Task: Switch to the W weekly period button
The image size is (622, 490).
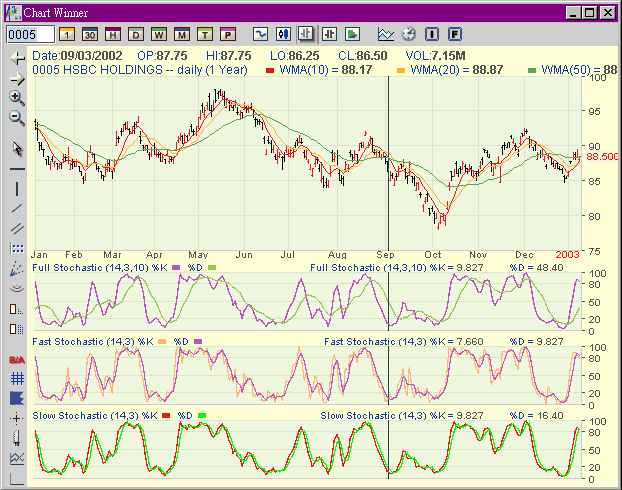Action: tap(159, 34)
